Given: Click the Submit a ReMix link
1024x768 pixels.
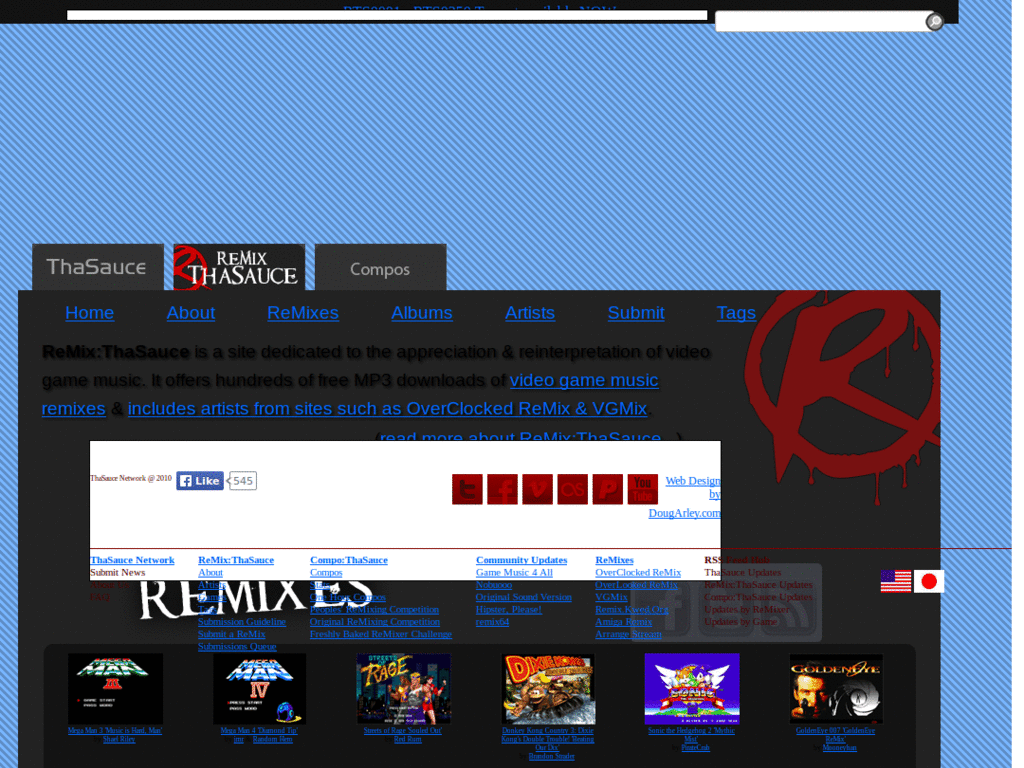Looking at the screenshot, I should pos(232,635).
